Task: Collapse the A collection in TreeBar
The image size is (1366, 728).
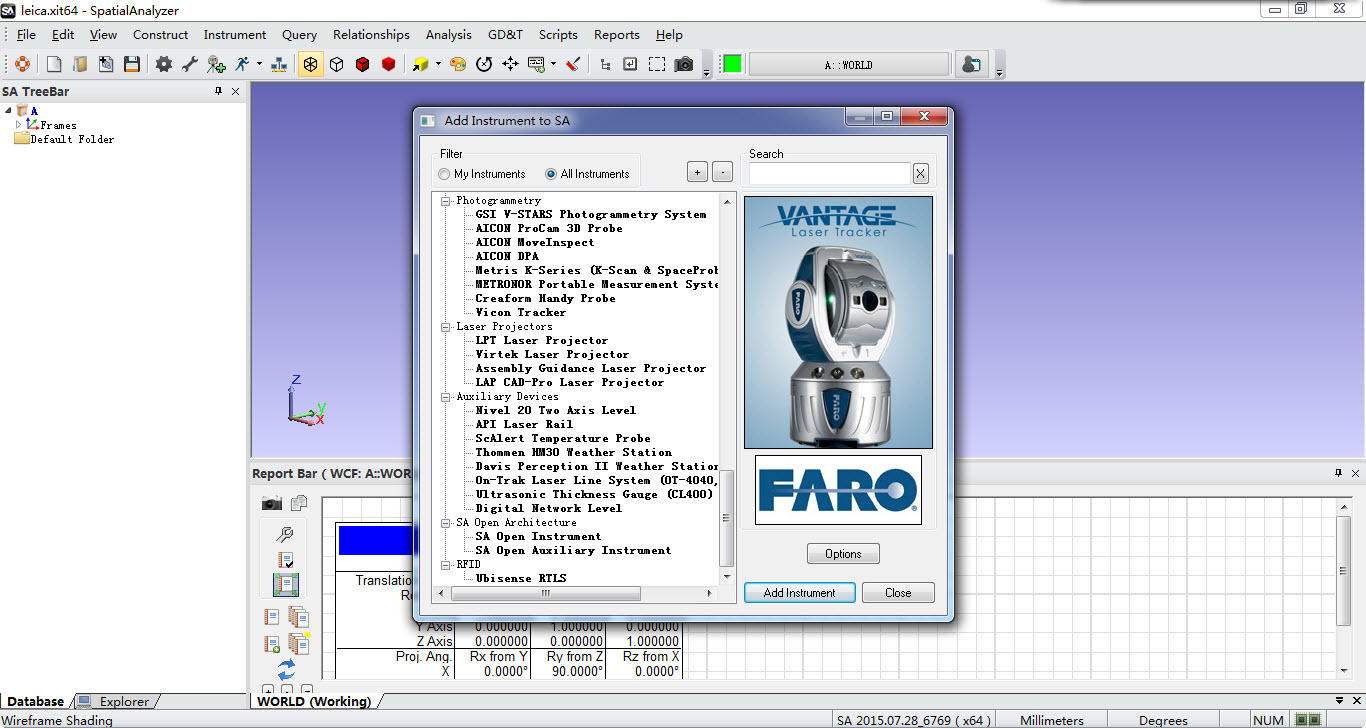Action: 8,110
